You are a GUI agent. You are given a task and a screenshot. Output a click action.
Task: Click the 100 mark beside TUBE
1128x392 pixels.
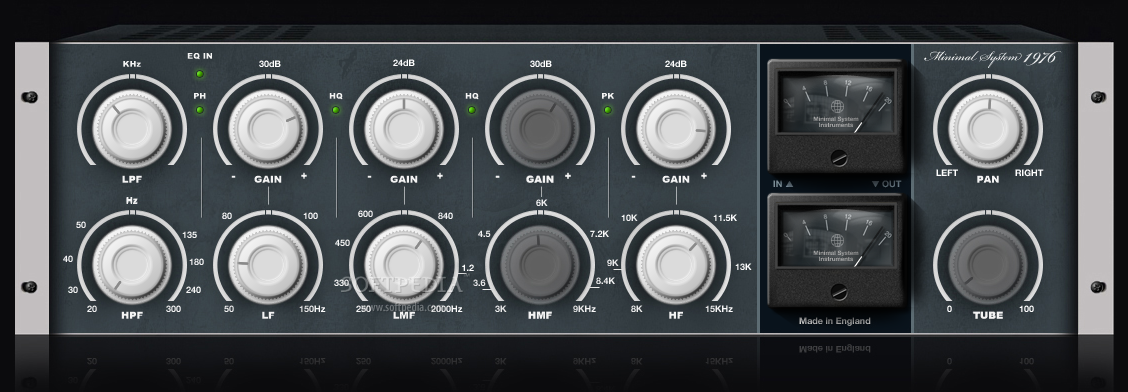1027,309
